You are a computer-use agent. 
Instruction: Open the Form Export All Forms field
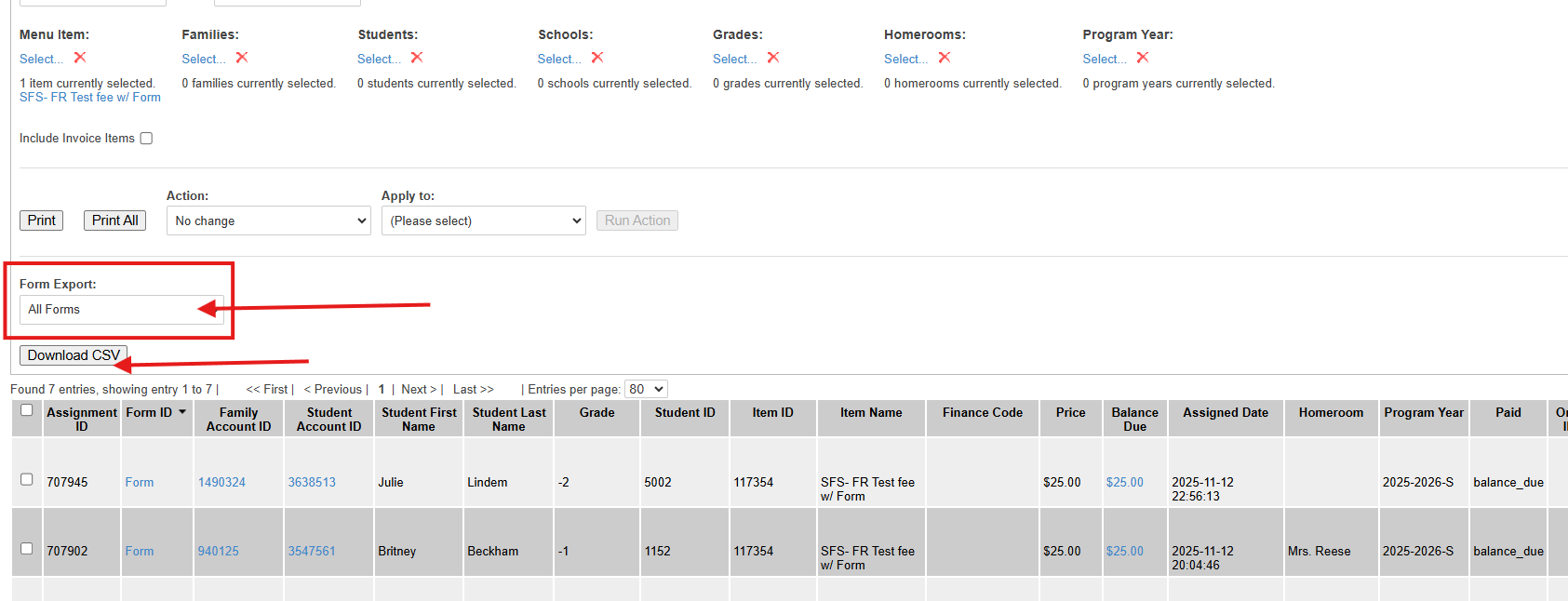coord(121,310)
